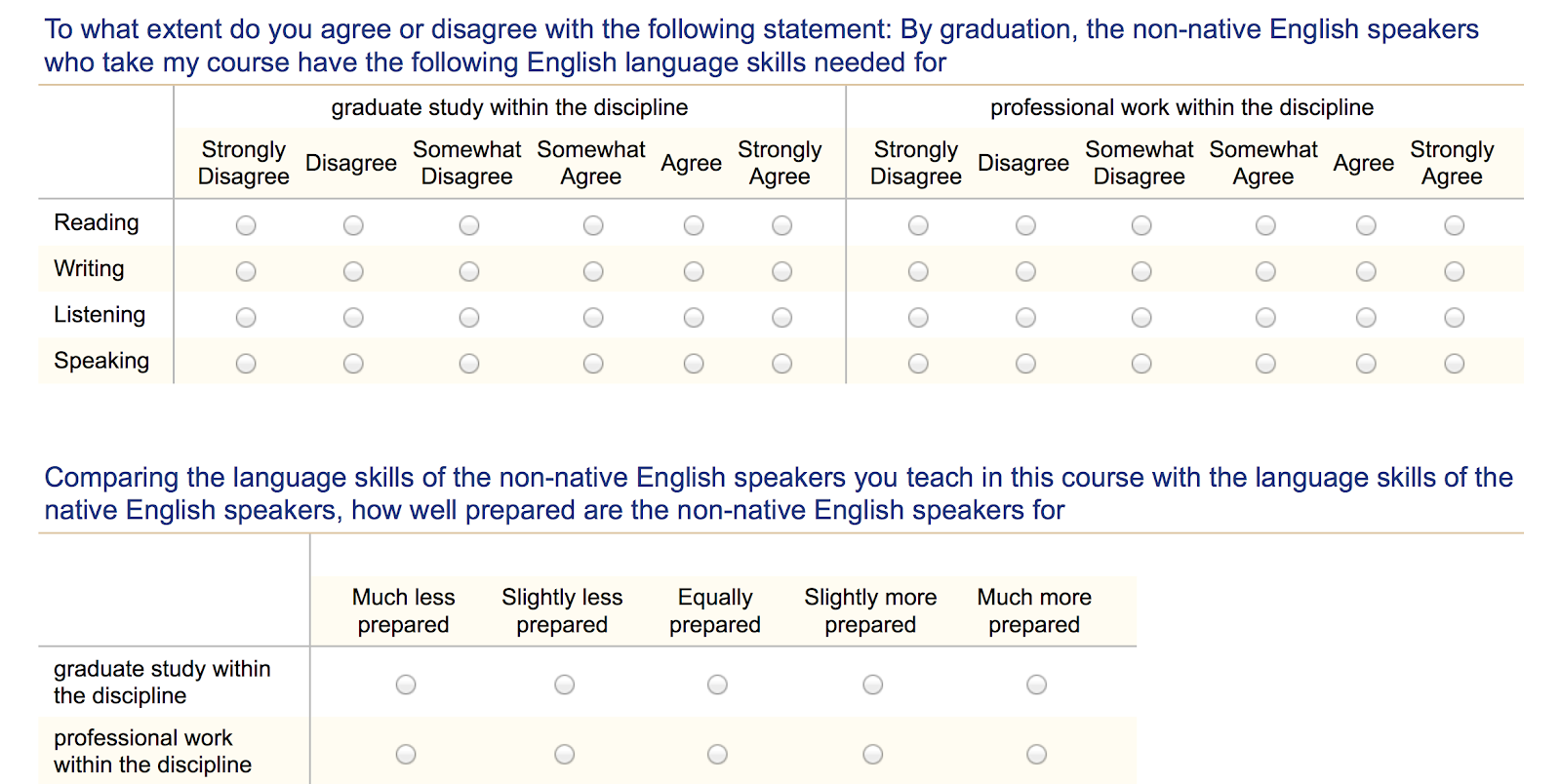Select Strongly Agree for Reading graduate study
Image resolution: width=1561 pixels, height=784 pixels.
(781, 225)
